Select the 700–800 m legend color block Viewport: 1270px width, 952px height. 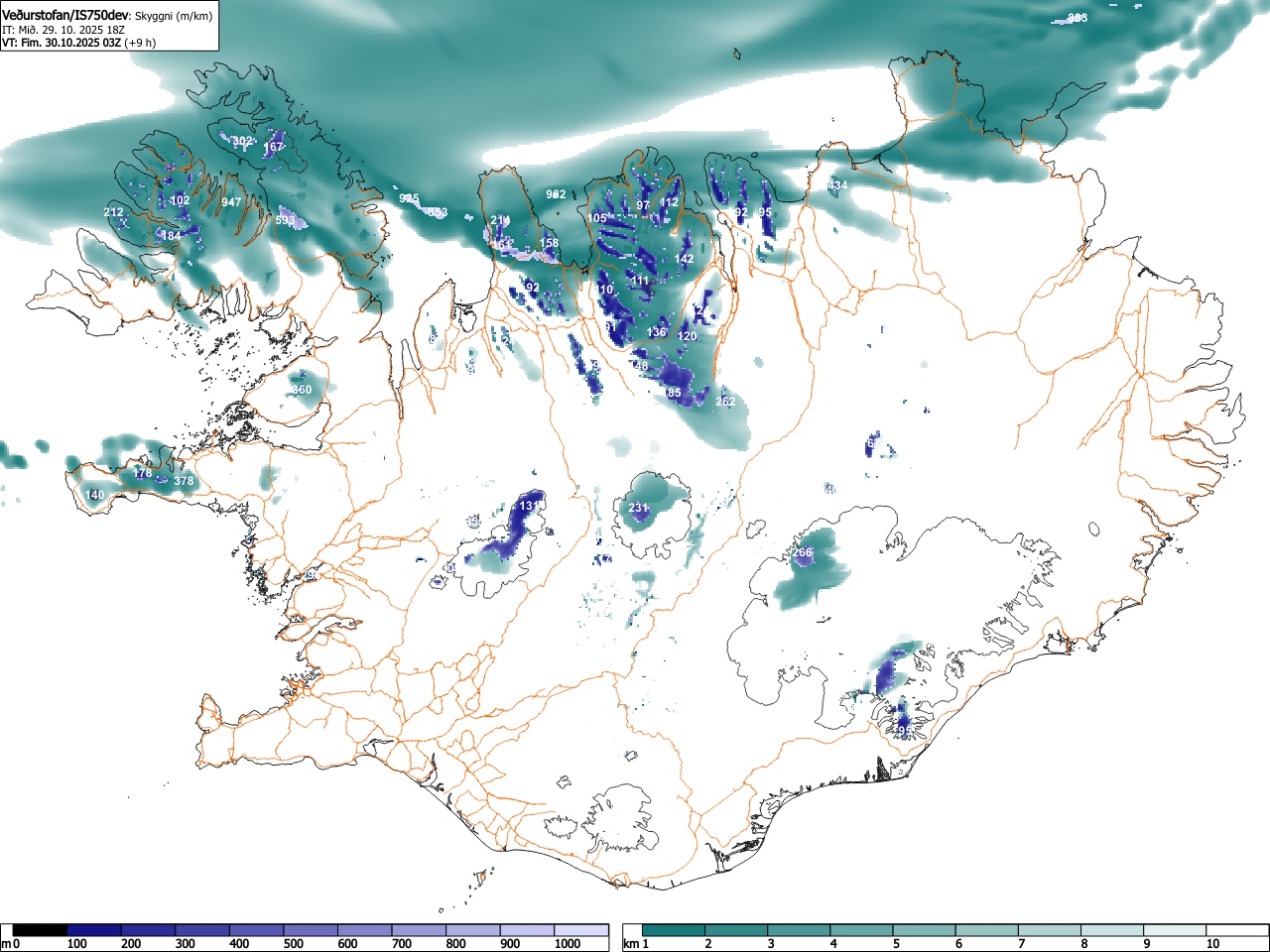(420, 930)
